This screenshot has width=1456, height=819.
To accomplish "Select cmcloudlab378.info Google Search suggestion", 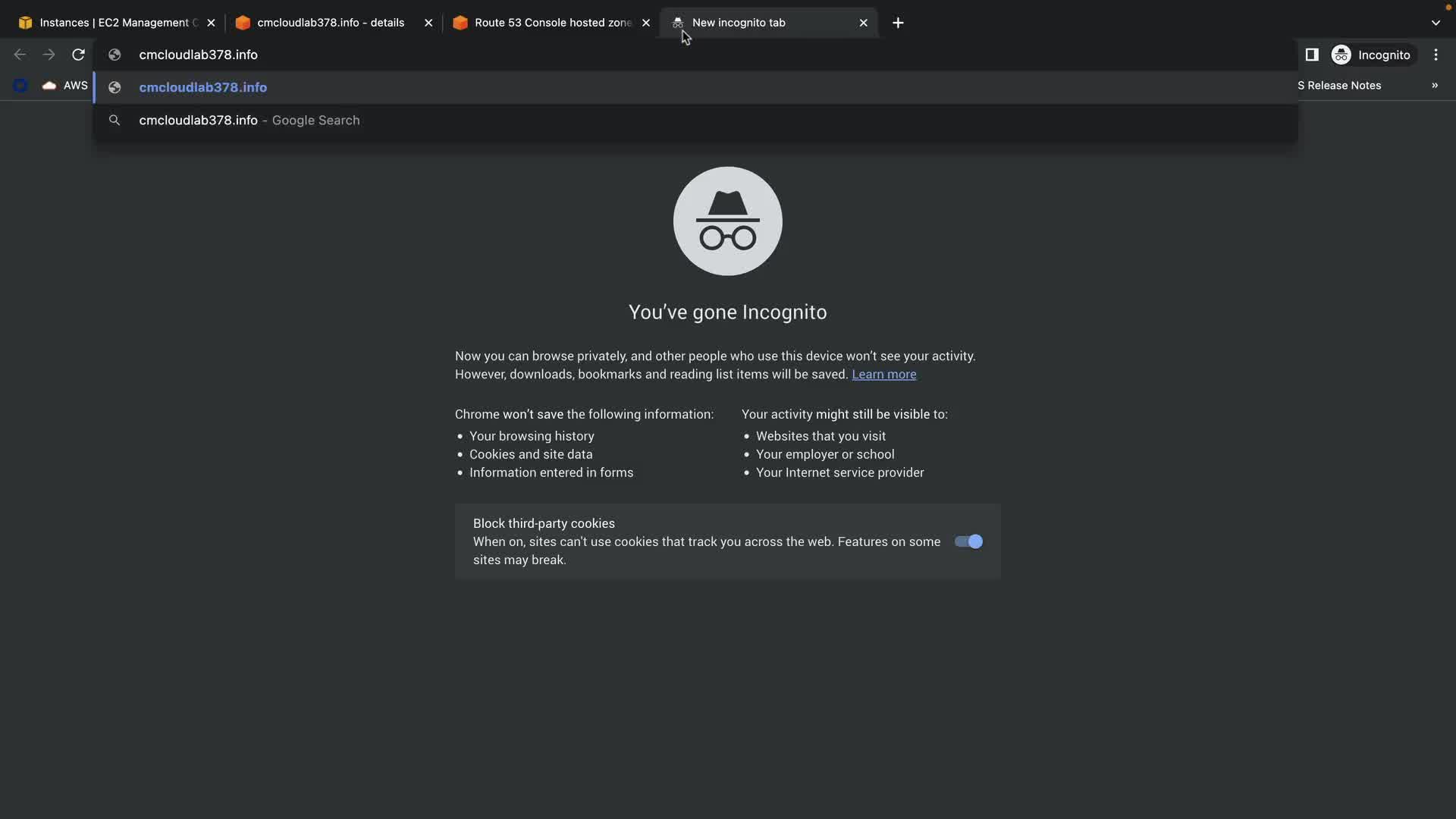I will (x=249, y=121).
